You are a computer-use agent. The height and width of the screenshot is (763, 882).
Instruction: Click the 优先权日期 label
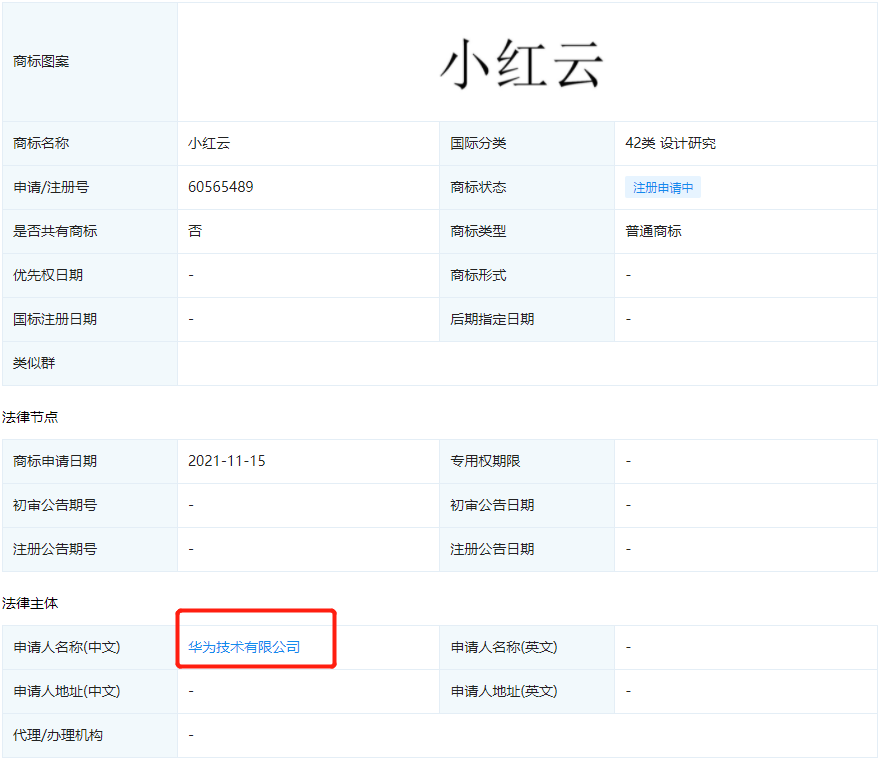(48, 275)
